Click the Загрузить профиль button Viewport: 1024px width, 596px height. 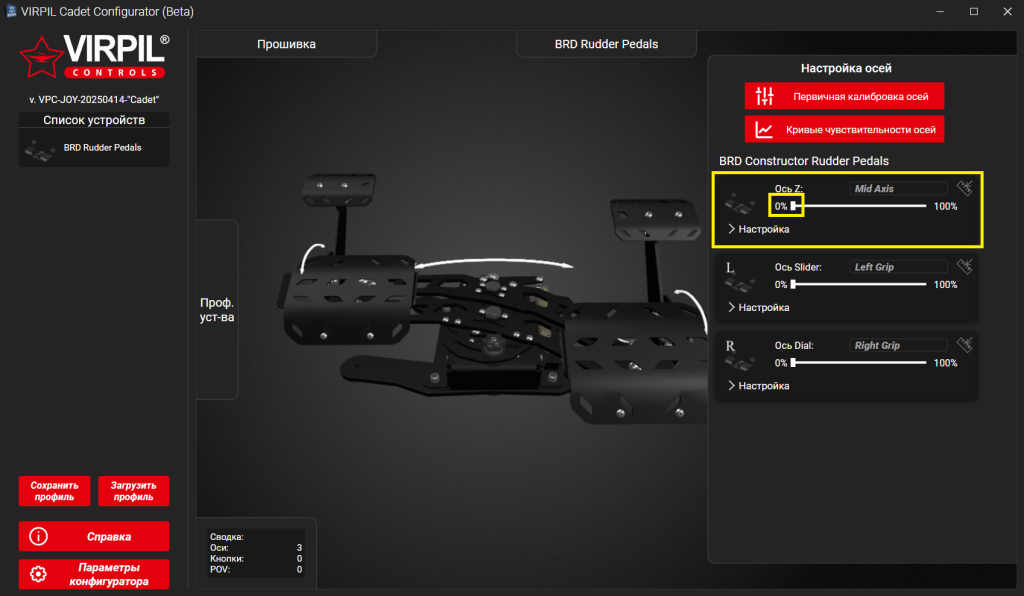(x=133, y=491)
